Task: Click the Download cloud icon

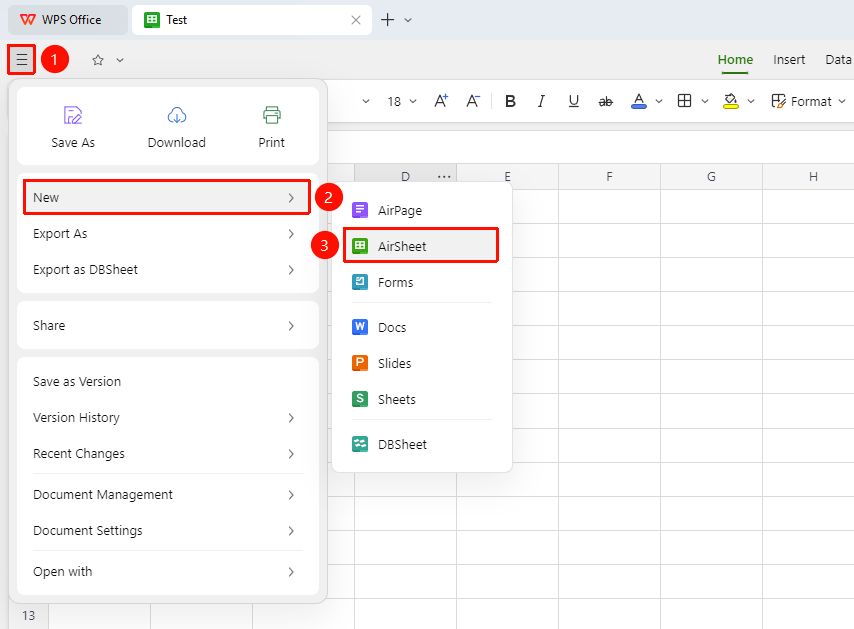Action: coord(176,115)
